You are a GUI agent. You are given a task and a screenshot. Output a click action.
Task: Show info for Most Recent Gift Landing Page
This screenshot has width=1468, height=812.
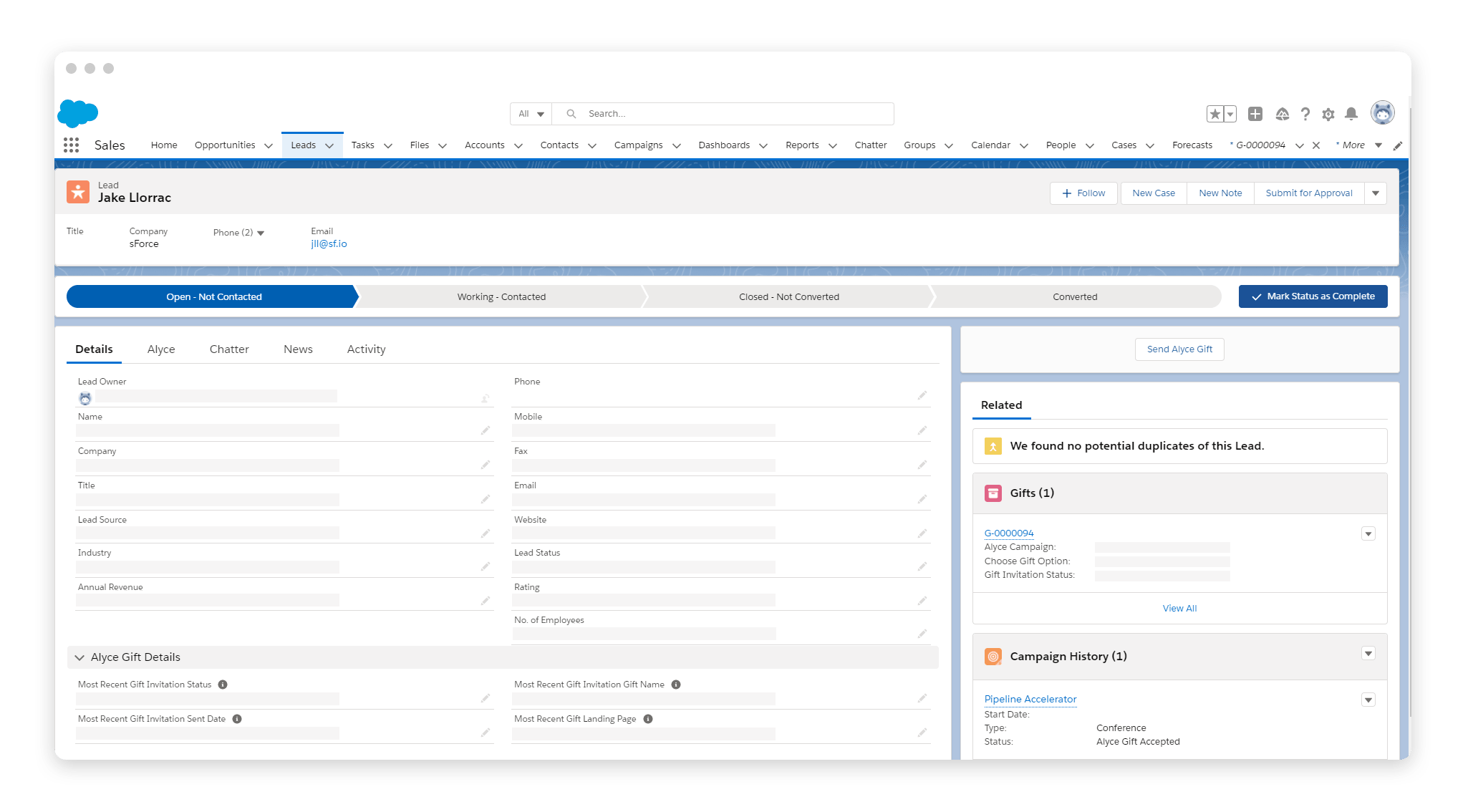(x=648, y=719)
